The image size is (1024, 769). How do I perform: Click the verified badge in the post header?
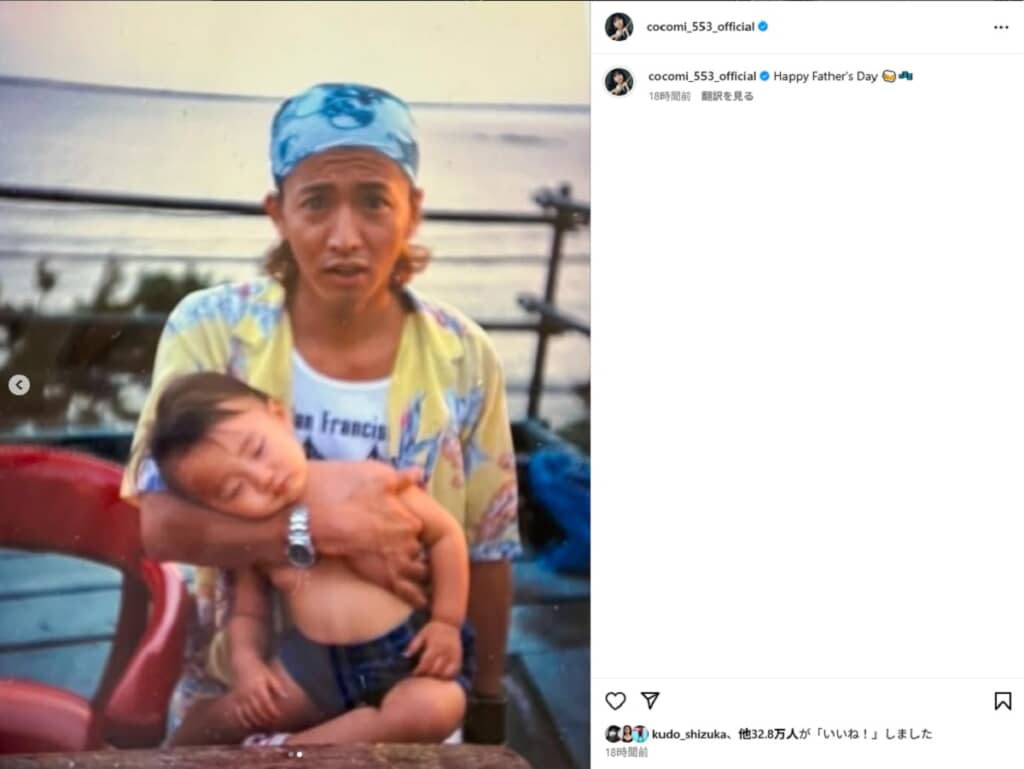tap(763, 27)
